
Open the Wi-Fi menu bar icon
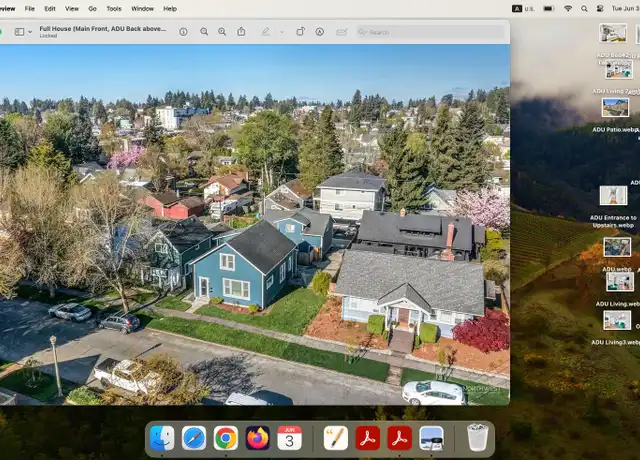click(x=568, y=9)
